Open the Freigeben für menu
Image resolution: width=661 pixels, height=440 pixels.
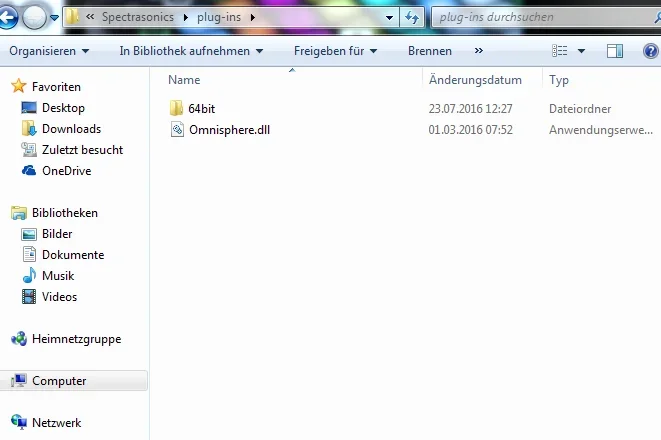[x=335, y=51]
